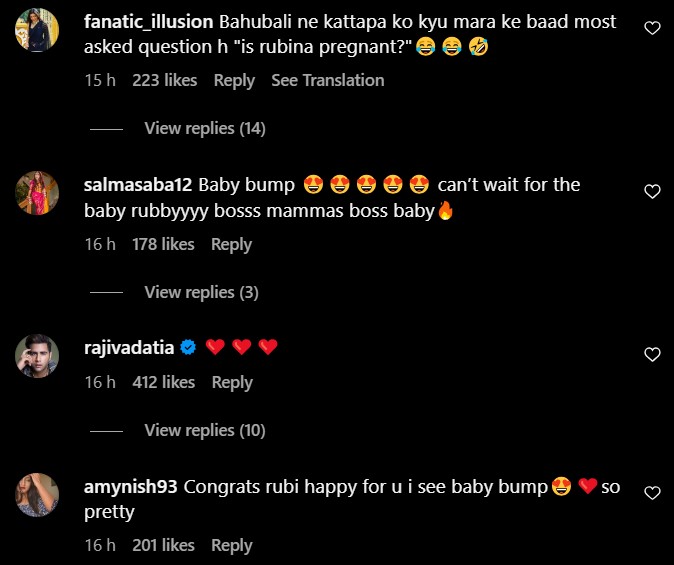674x565 pixels.
Task: Like salmasaba12's comment with the heart
Action: click(x=652, y=191)
